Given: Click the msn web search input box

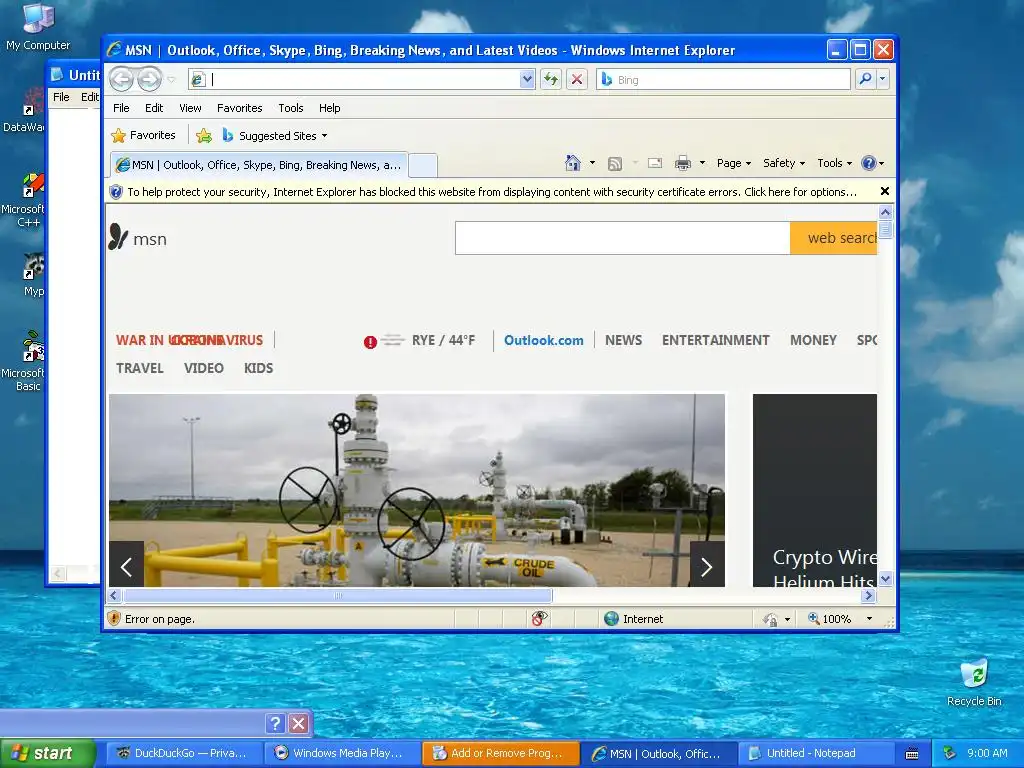Looking at the screenshot, I should (622, 238).
